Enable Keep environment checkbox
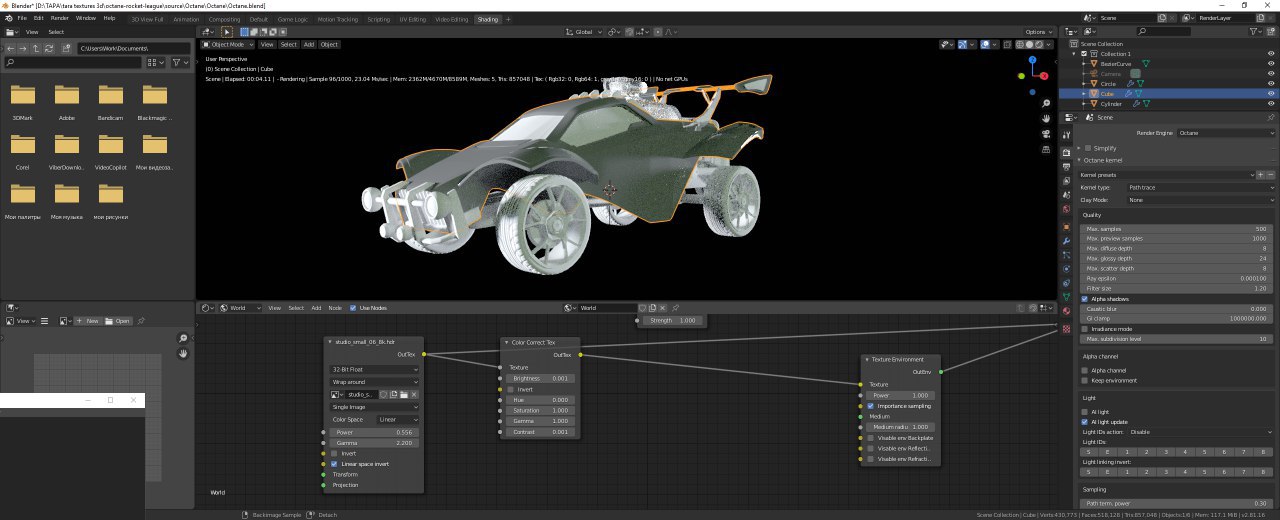 1085,380
